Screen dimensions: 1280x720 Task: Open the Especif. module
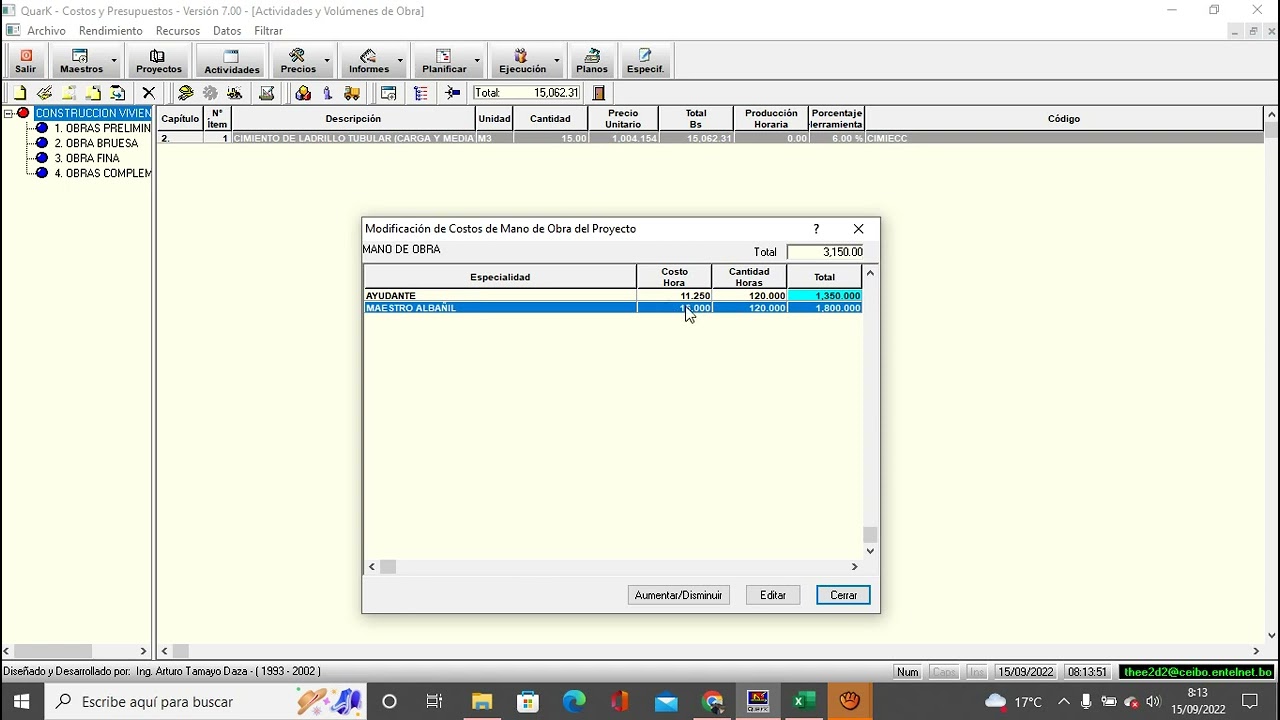645,61
